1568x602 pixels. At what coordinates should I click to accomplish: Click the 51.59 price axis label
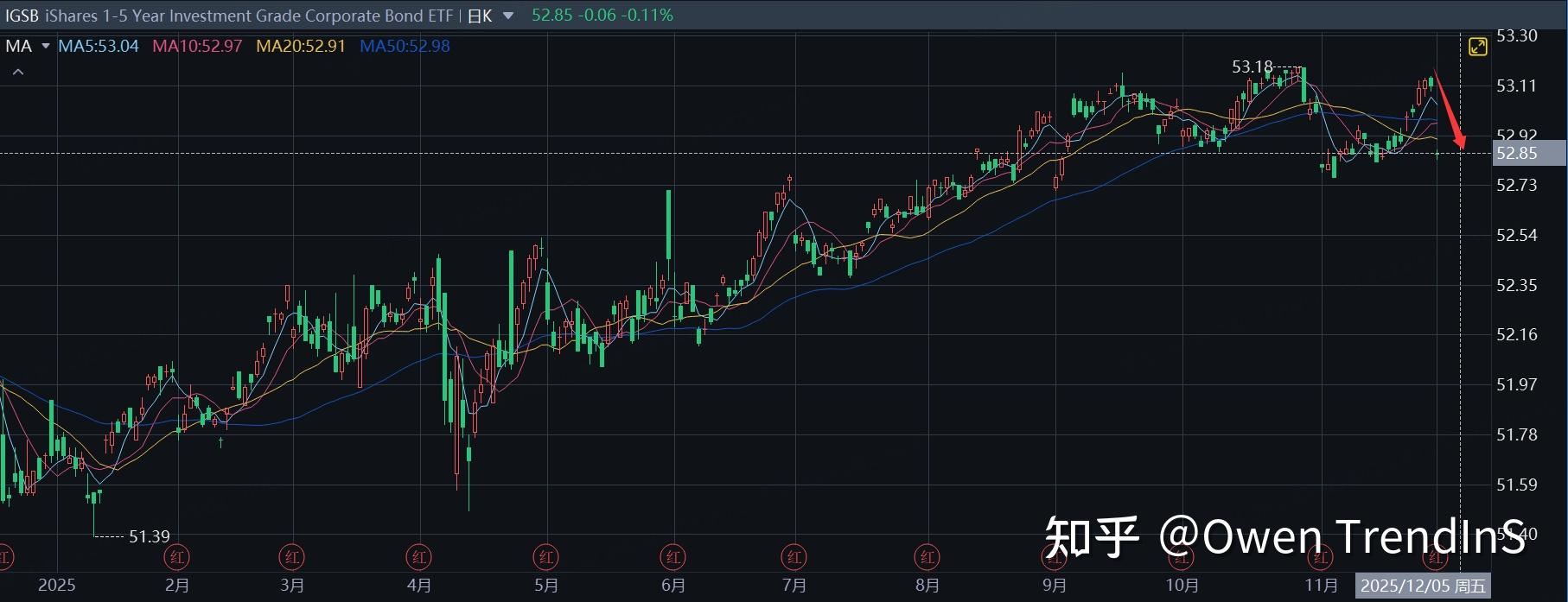[1517, 485]
